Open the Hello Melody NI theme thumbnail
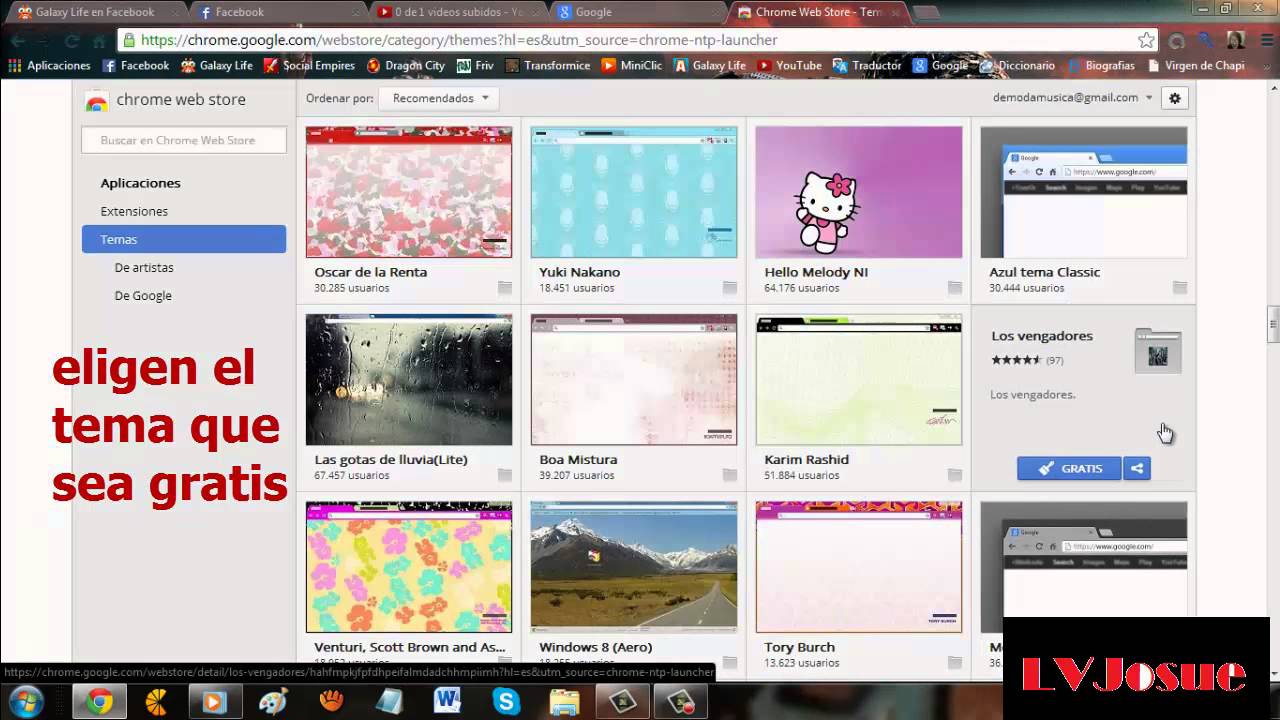 pos(859,192)
